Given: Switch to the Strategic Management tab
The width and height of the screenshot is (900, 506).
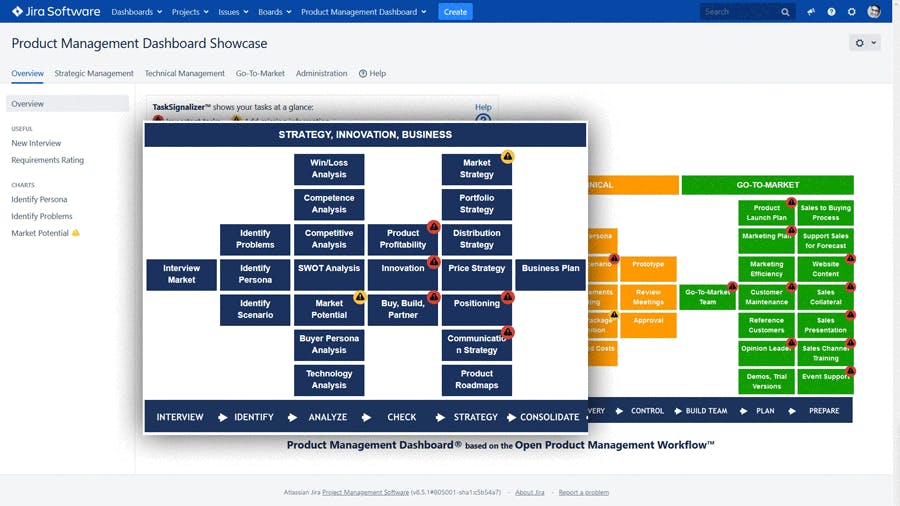Looking at the screenshot, I should 94,73.
